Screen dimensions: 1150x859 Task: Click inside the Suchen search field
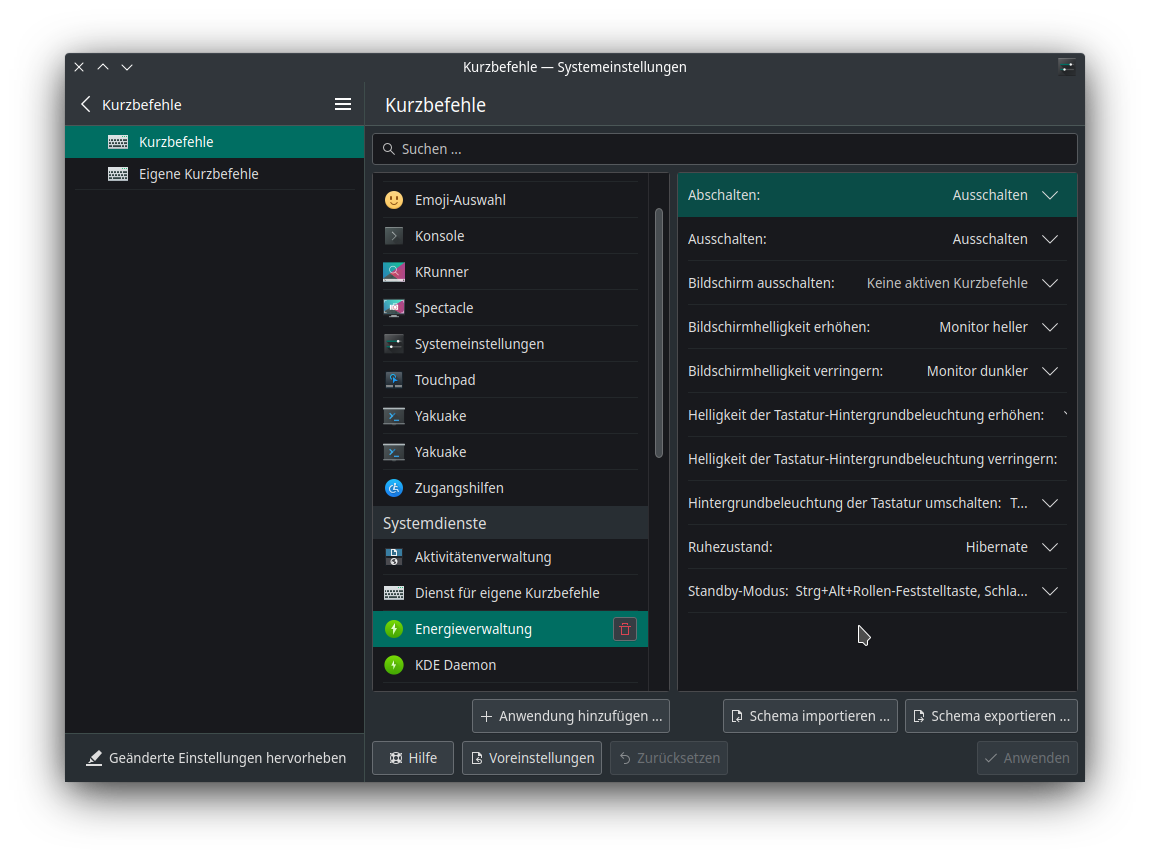coord(724,148)
